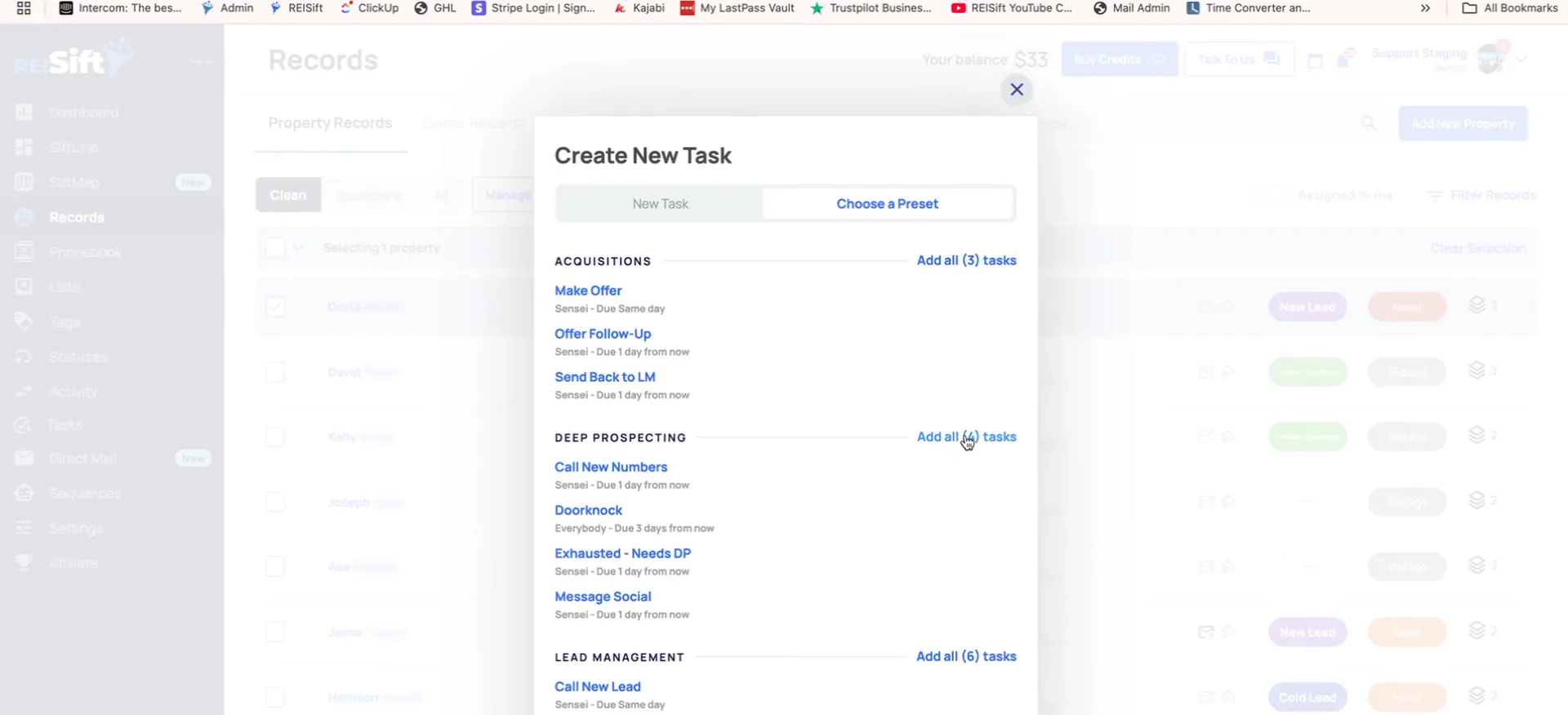Open the Property Records tab
Viewport: 1568px width, 715px height.
click(x=330, y=123)
